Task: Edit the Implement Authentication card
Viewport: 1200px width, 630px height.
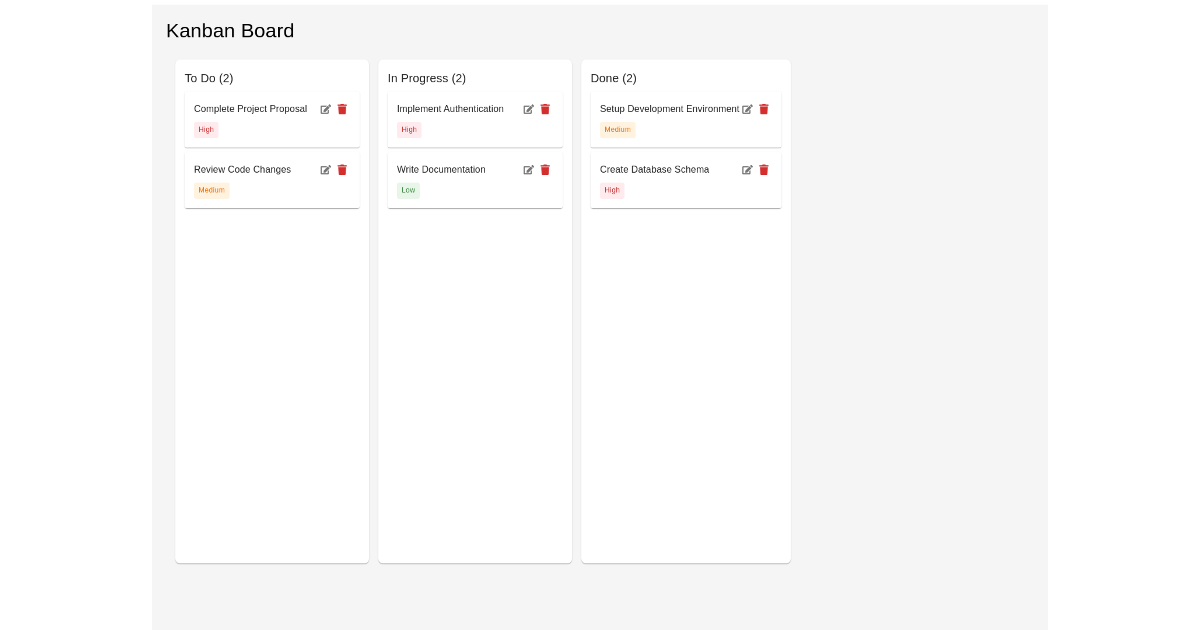Action: pyautogui.click(x=529, y=109)
